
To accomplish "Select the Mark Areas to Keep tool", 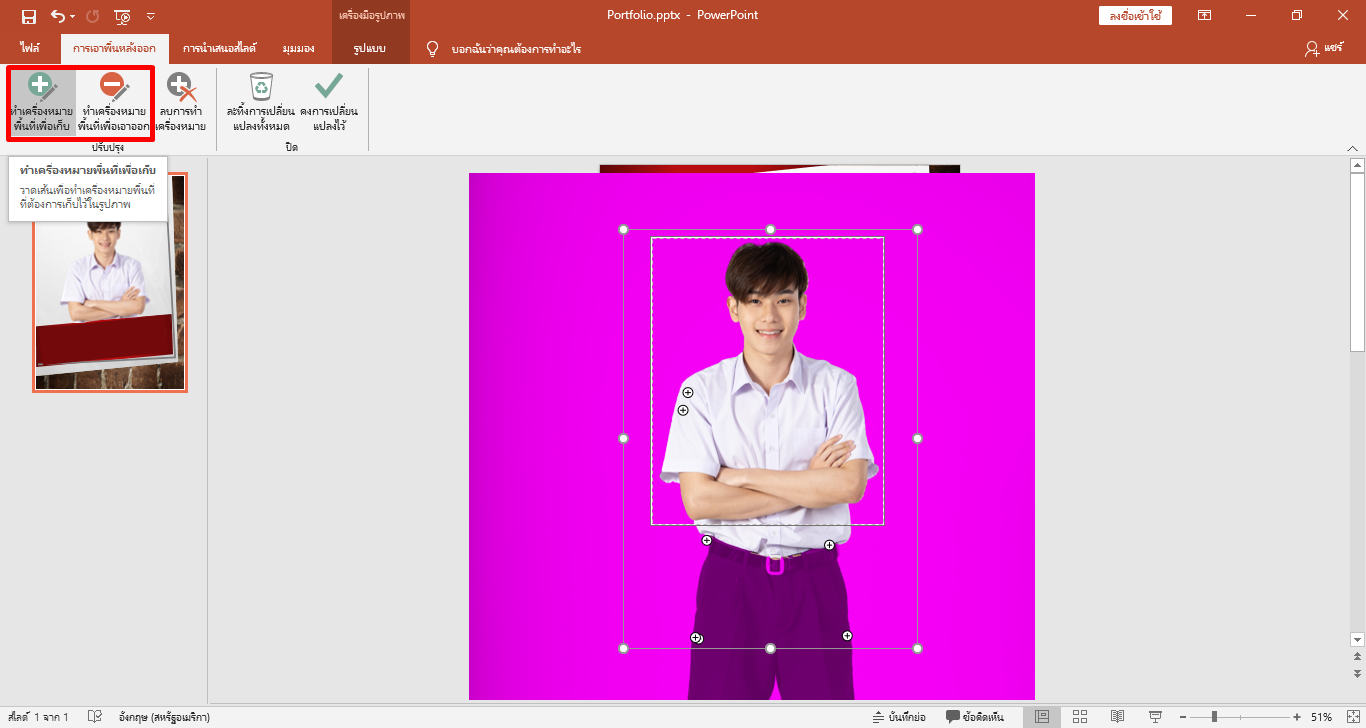I will [x=41, y=102].
